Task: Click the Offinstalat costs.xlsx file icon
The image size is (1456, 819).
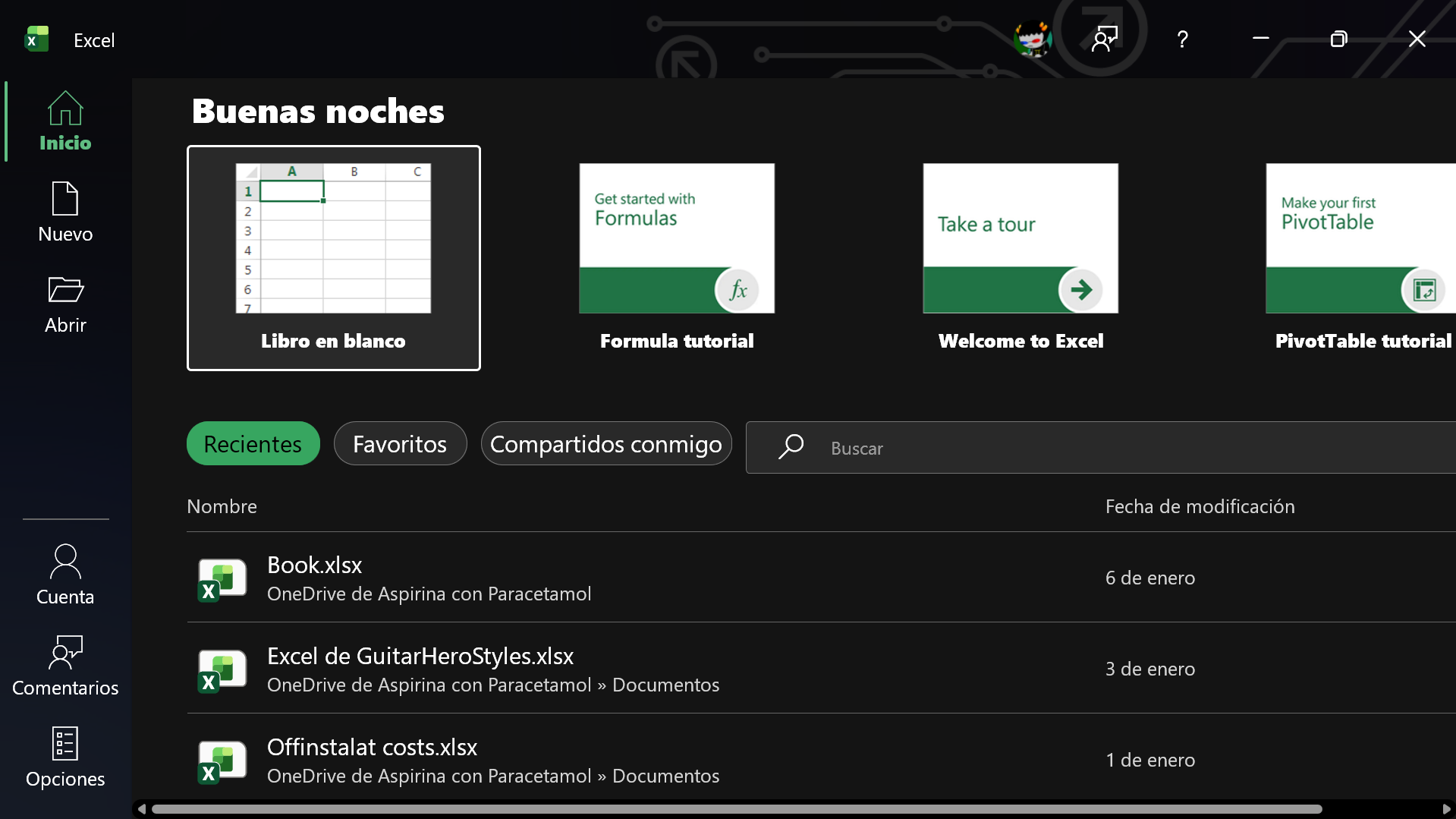Action: pyautogui.click(x=222, y=761)
